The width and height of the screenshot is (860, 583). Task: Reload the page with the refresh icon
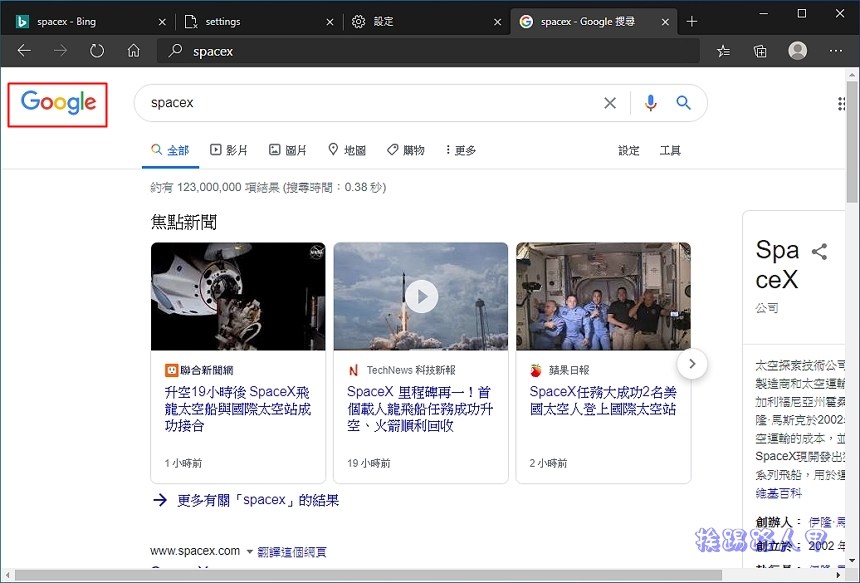tap(97, 51)
